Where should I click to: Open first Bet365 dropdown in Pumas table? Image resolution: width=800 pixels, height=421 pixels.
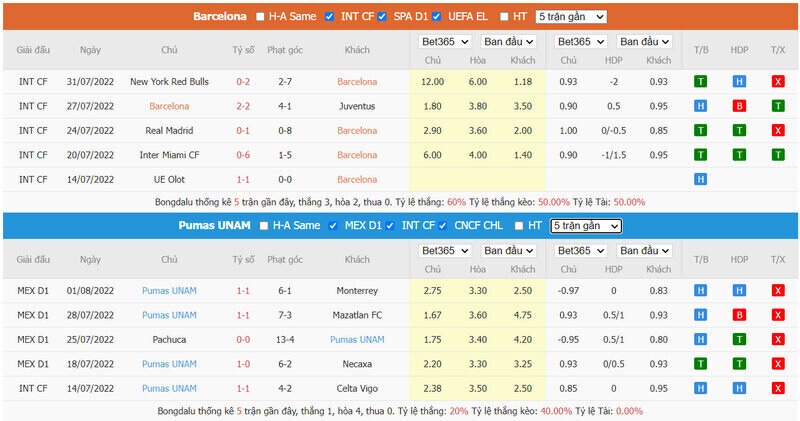(x=444, y=251)
